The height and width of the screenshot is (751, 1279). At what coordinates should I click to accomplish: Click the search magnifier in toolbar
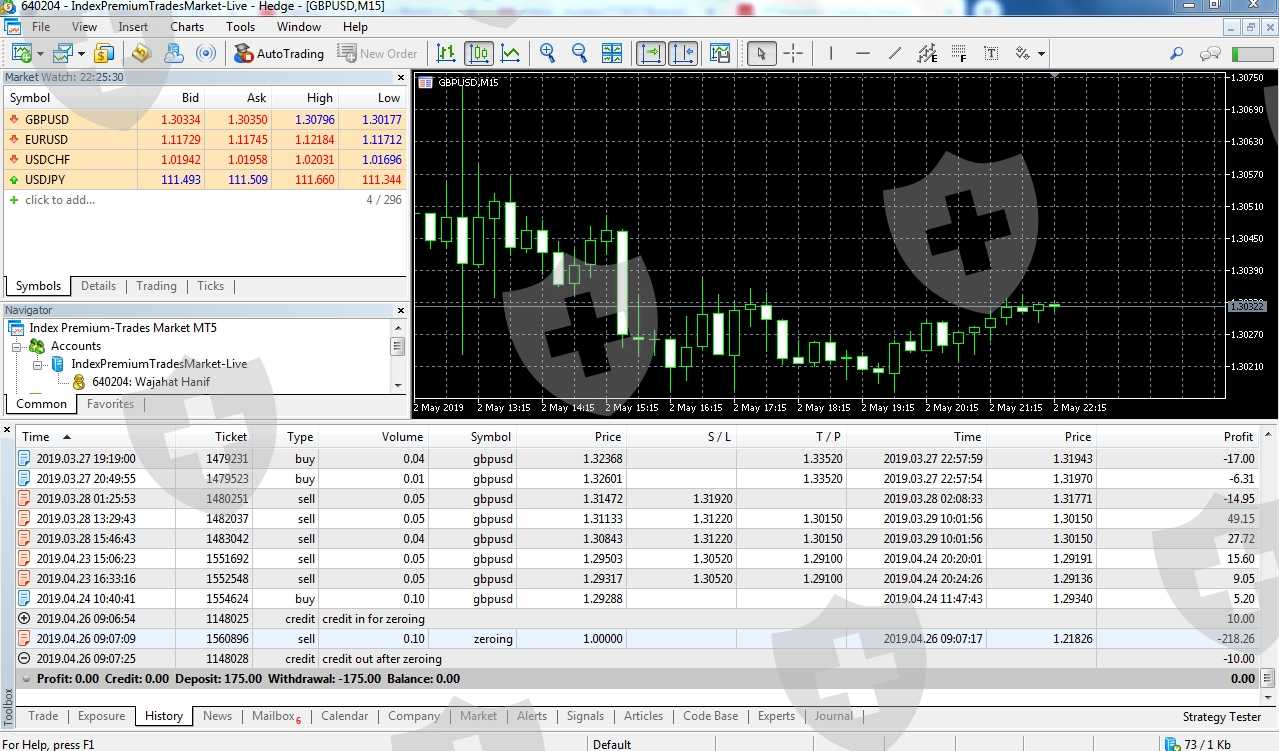[1177, 54]
